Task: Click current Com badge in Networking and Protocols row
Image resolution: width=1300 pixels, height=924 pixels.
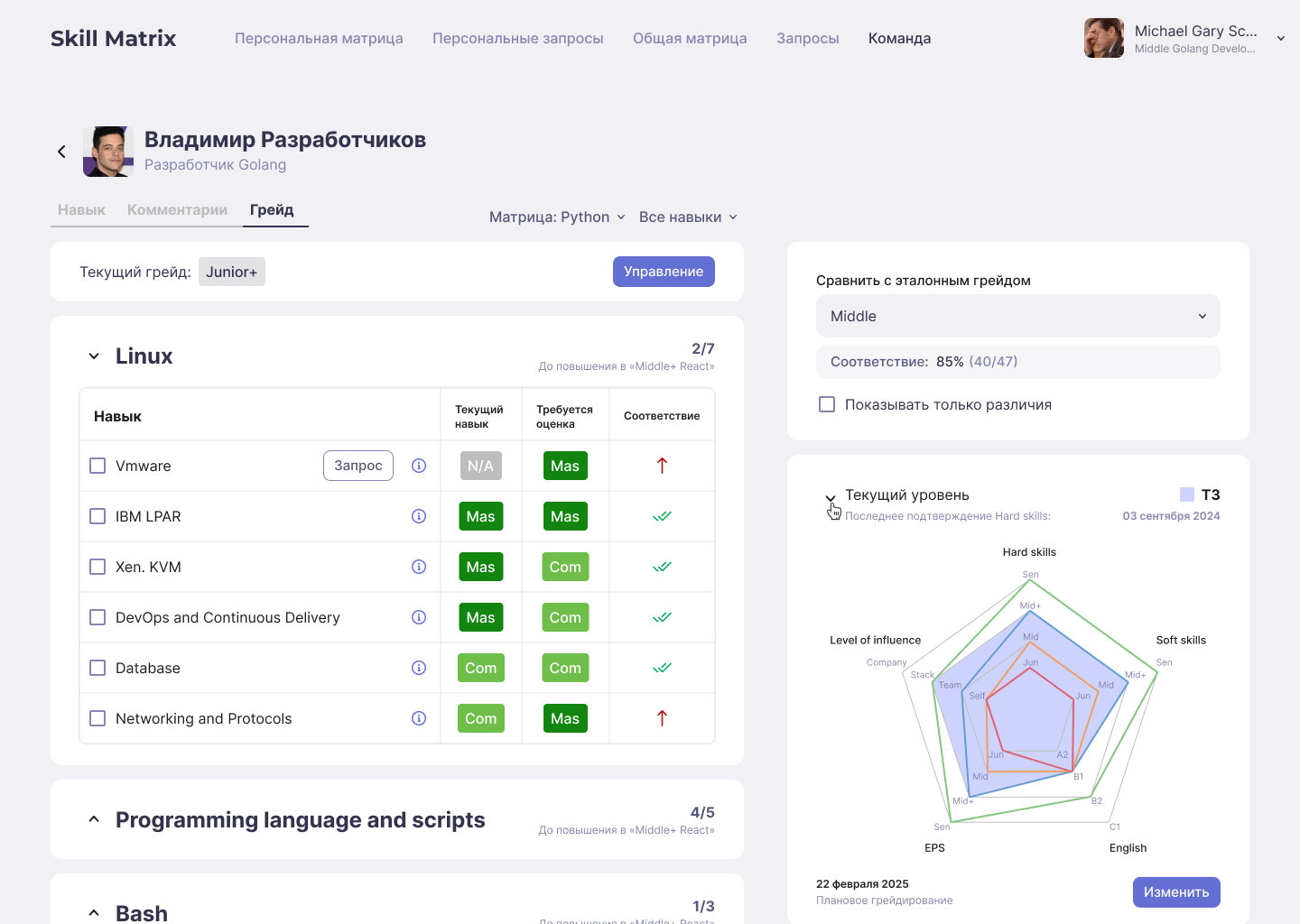Action: coord(480,718)
